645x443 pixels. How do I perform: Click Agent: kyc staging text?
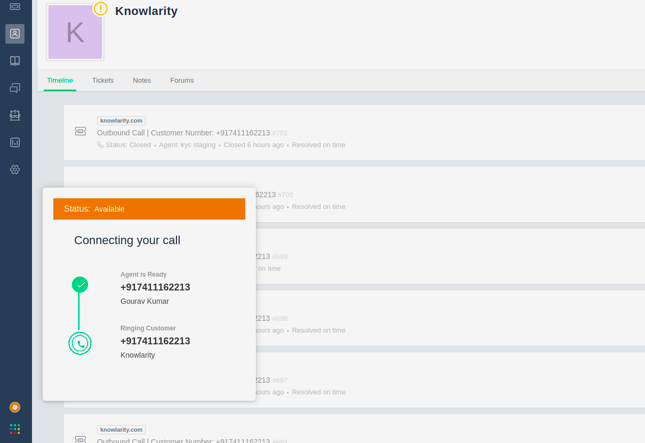click(187, 145)
